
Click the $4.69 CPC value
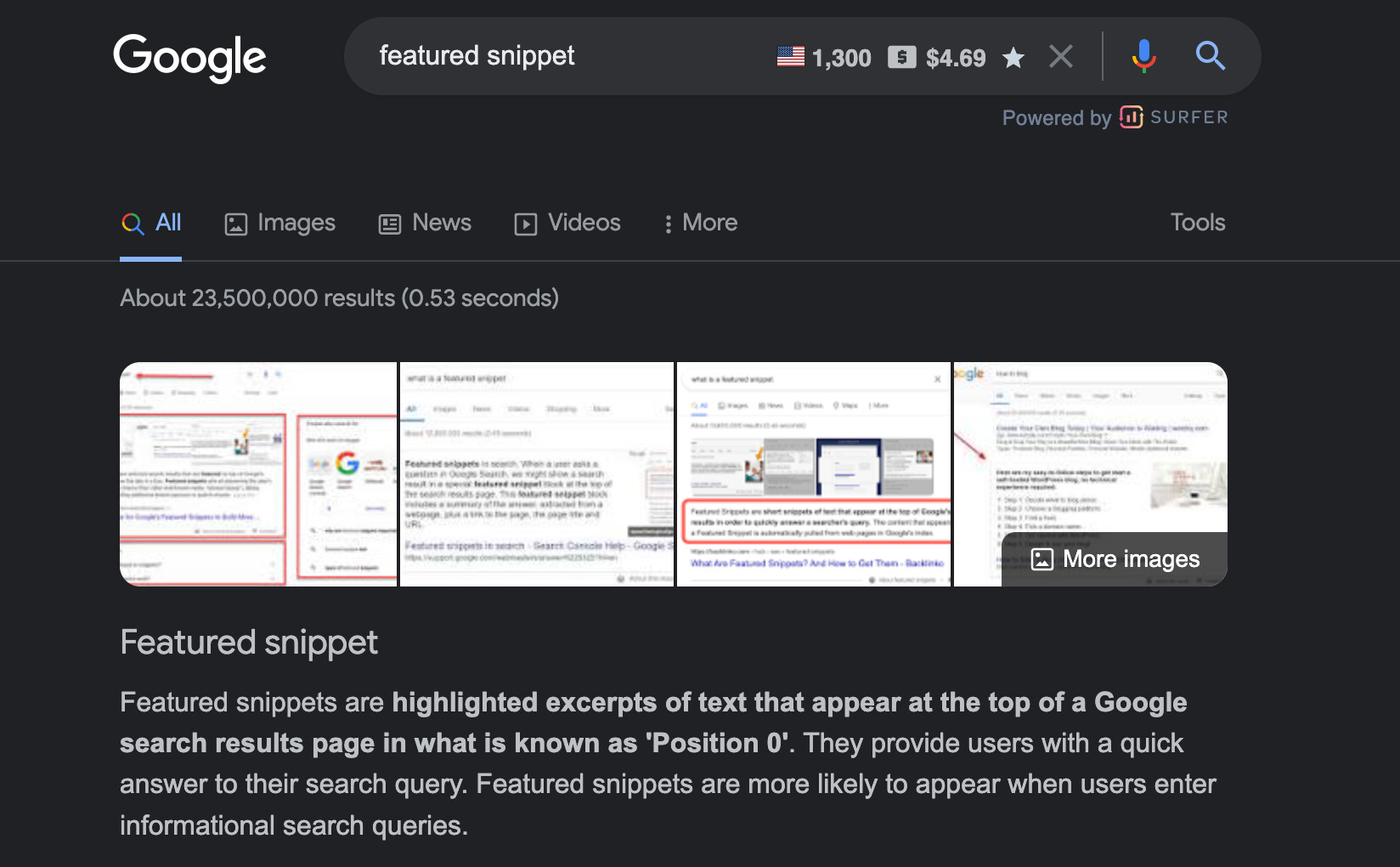[x=956, y=58]
